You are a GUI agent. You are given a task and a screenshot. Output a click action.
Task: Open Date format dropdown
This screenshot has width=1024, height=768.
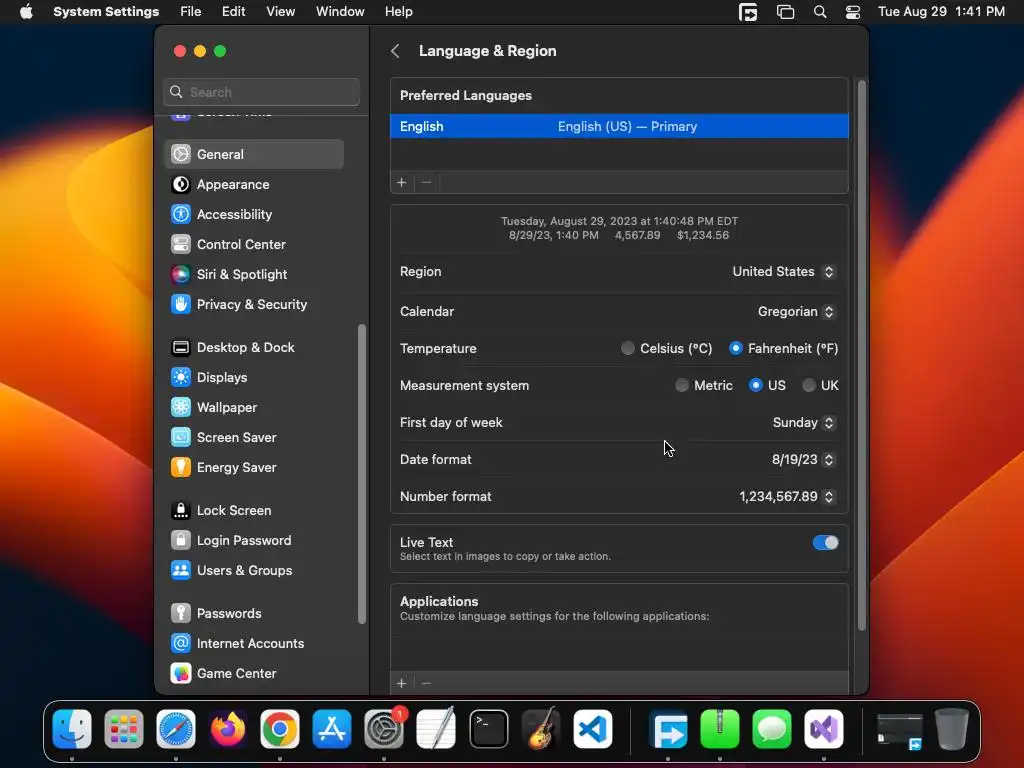803,460
